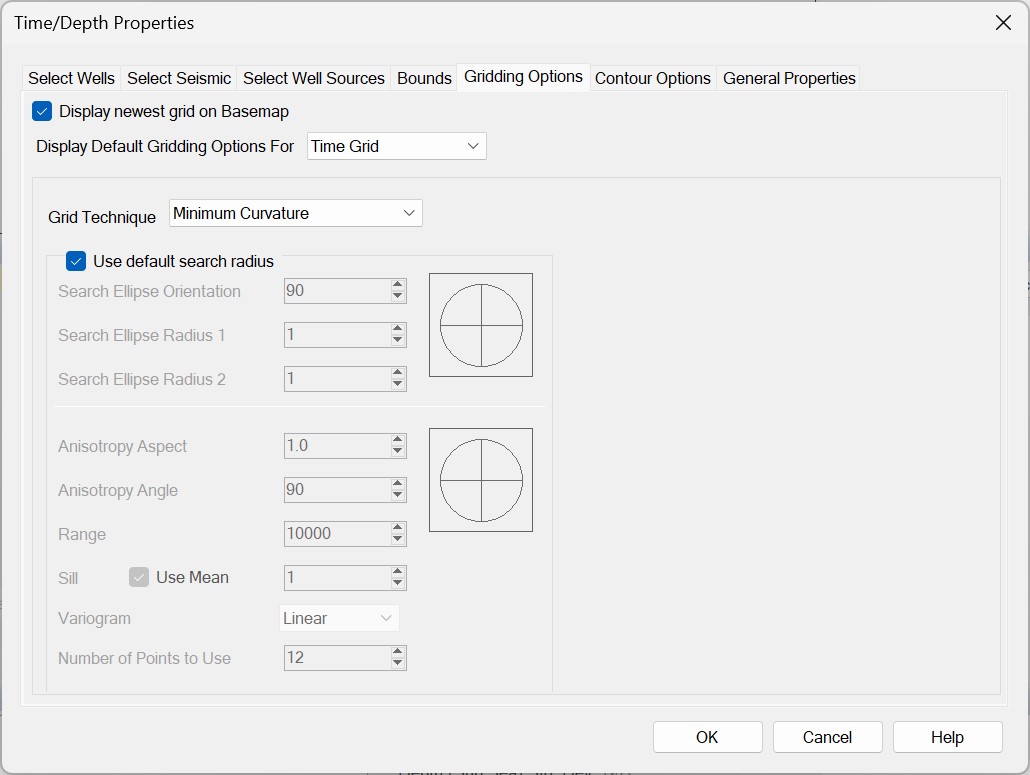Select the Bounds tab
This screenshot has width=1030, height=775.
coord(424,78)
